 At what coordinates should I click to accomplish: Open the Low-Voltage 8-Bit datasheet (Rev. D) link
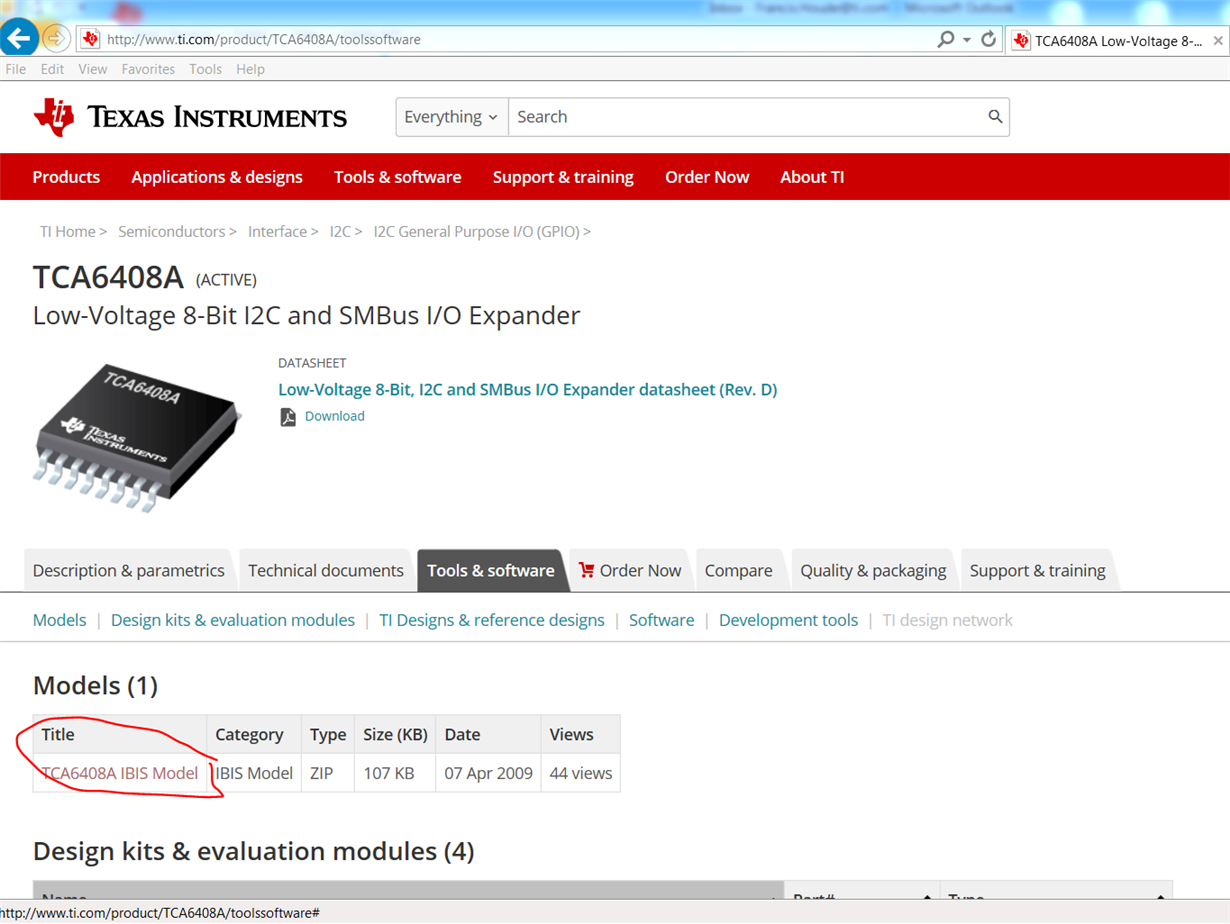pos(528,390)
